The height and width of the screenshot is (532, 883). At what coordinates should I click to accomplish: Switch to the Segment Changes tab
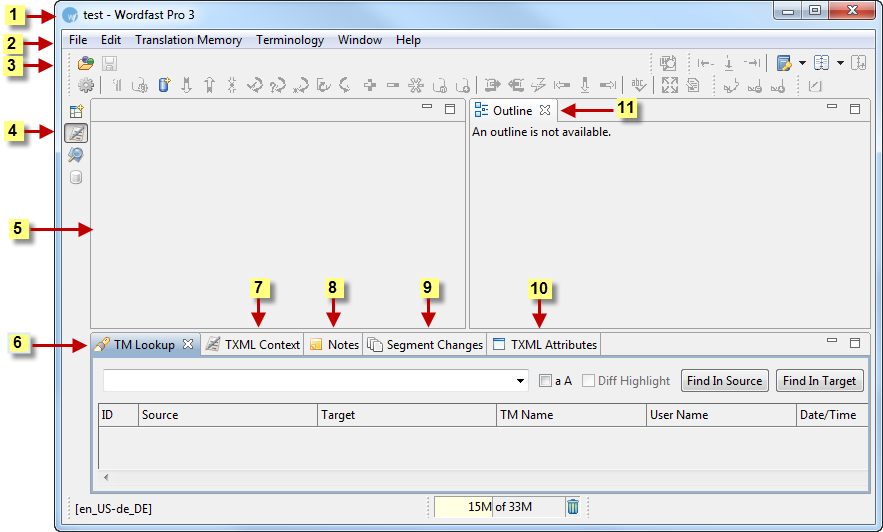coord(425,344)
